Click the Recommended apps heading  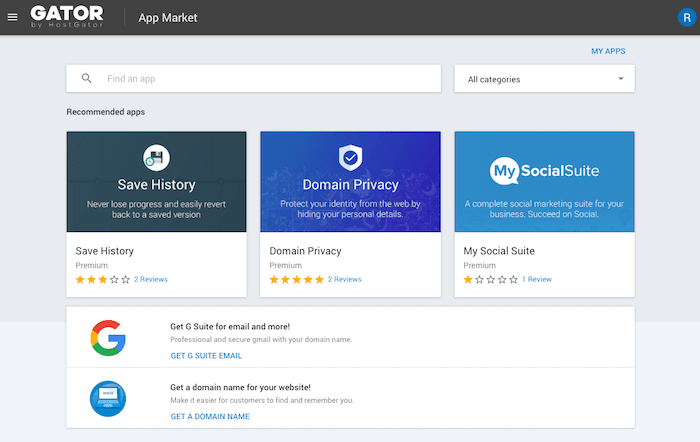pos(106,112)
